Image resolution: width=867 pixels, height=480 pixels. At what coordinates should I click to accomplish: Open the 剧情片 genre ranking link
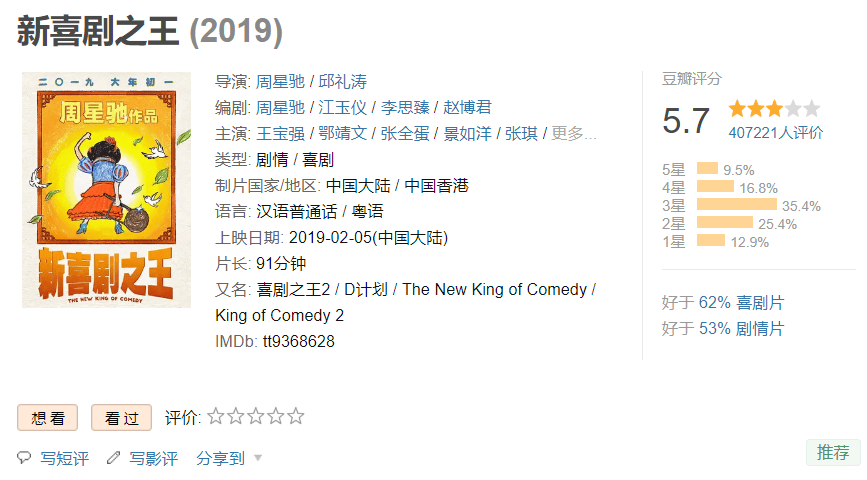[761, 328]
